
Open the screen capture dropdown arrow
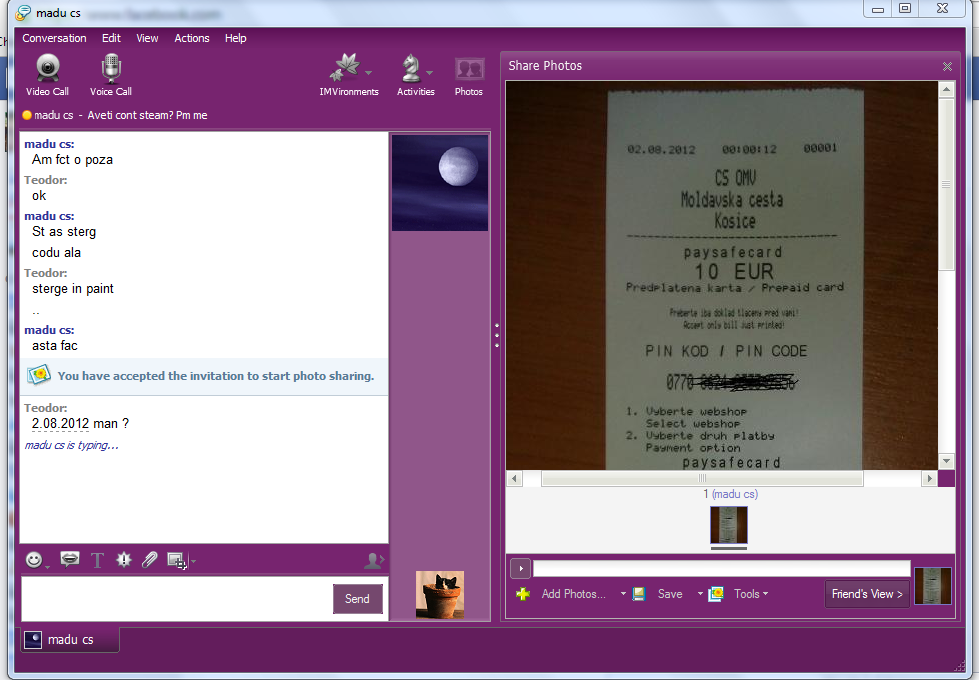193,561
